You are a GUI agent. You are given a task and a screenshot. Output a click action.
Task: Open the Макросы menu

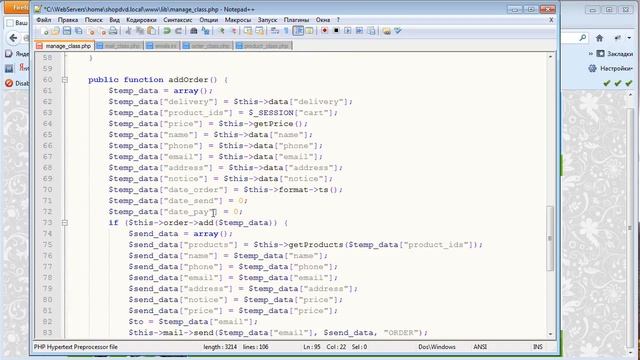[x=238, y=20]
